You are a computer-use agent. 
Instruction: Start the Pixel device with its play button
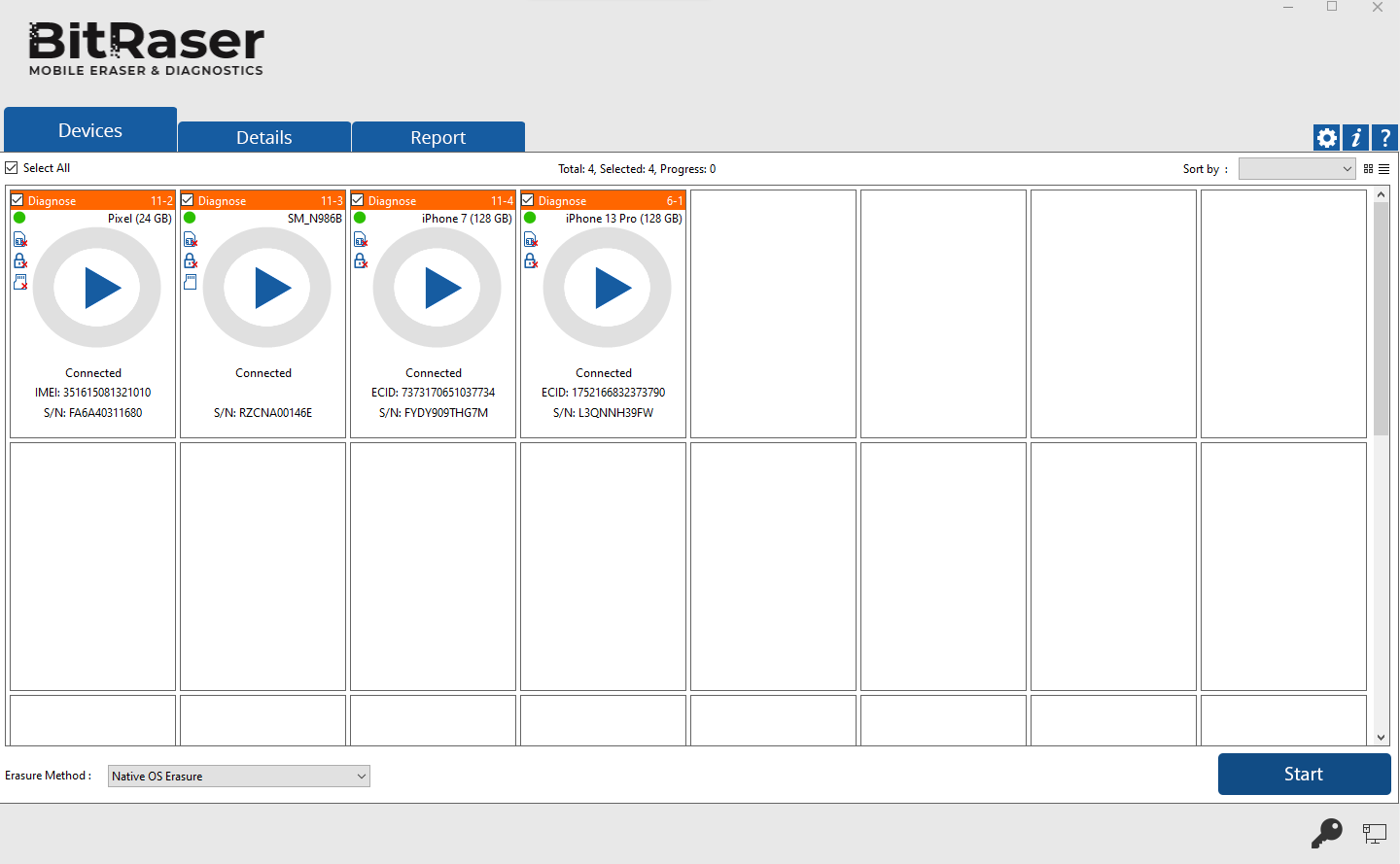coord(99,288)
